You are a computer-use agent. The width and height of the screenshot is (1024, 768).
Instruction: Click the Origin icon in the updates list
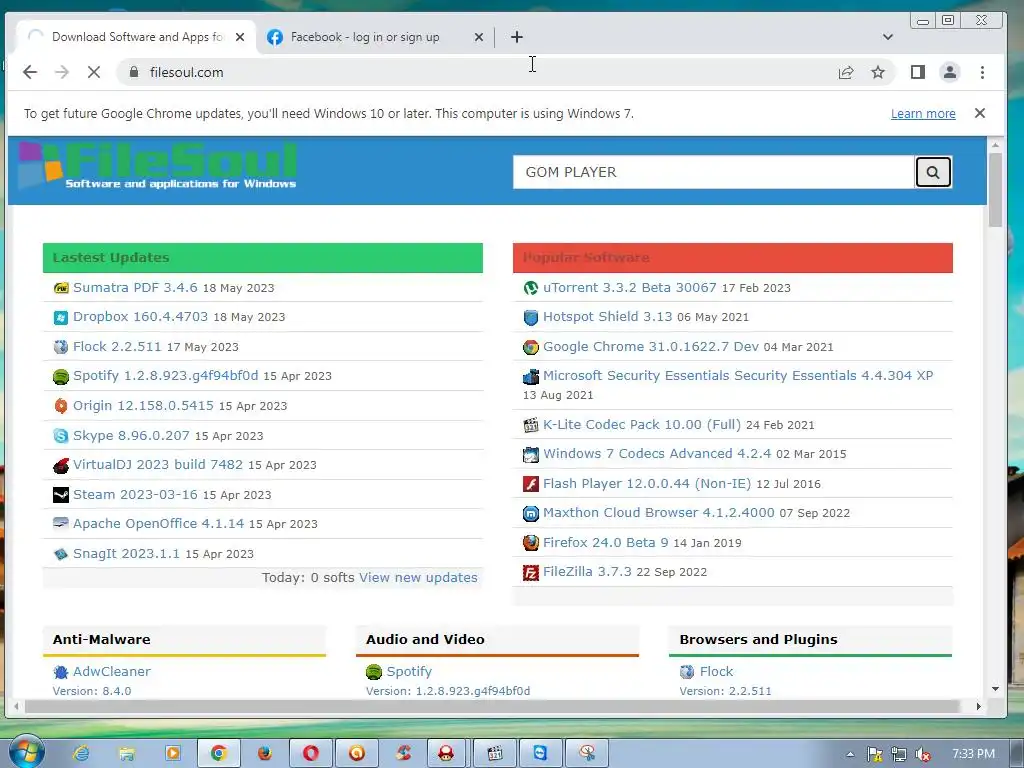(61, 406)
